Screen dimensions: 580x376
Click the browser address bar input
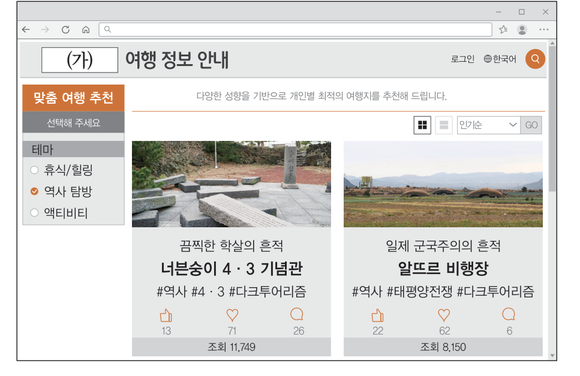(x=295, y=29)
